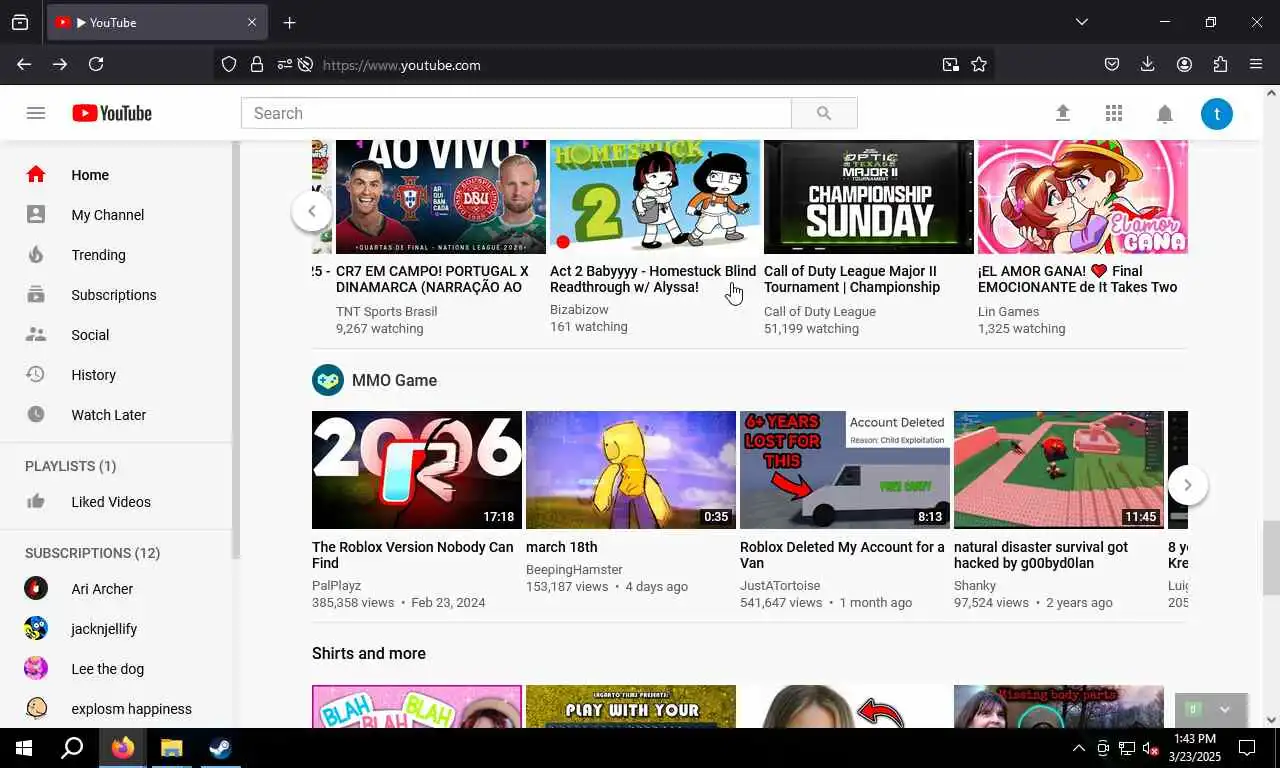Viewport: 1280px width, 768px height.
Task: Open the Homestuck live stream thumbnail
Action: tap(655, 197)
